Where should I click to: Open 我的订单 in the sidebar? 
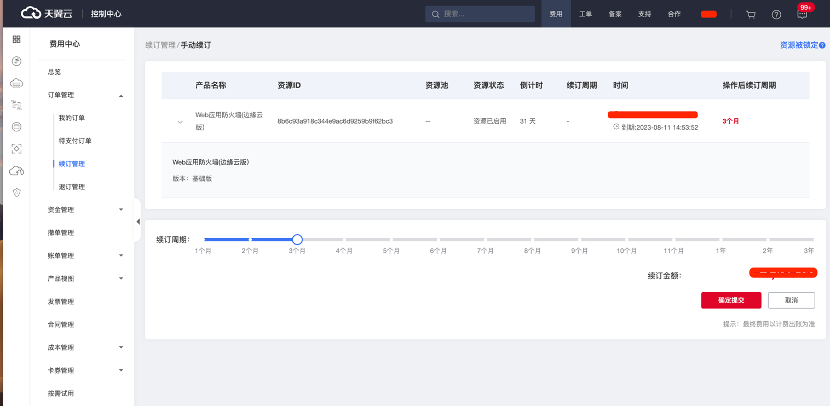(73, 118)
